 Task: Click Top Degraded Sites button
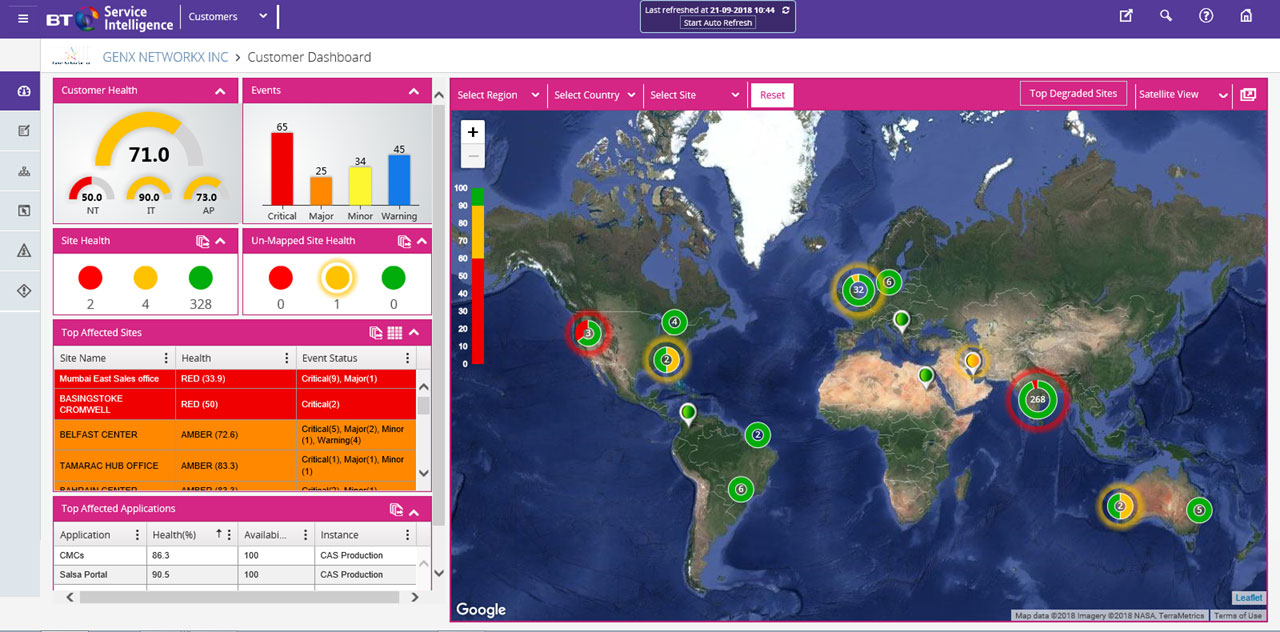[x=1073, y=94]
